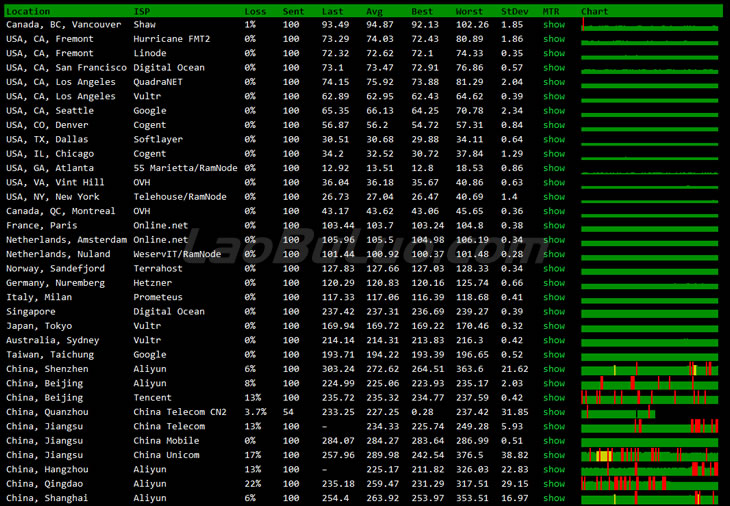Viewport: 730px width, 506px height.
Task: Click the Loss column header
Action: click(255, 11)
